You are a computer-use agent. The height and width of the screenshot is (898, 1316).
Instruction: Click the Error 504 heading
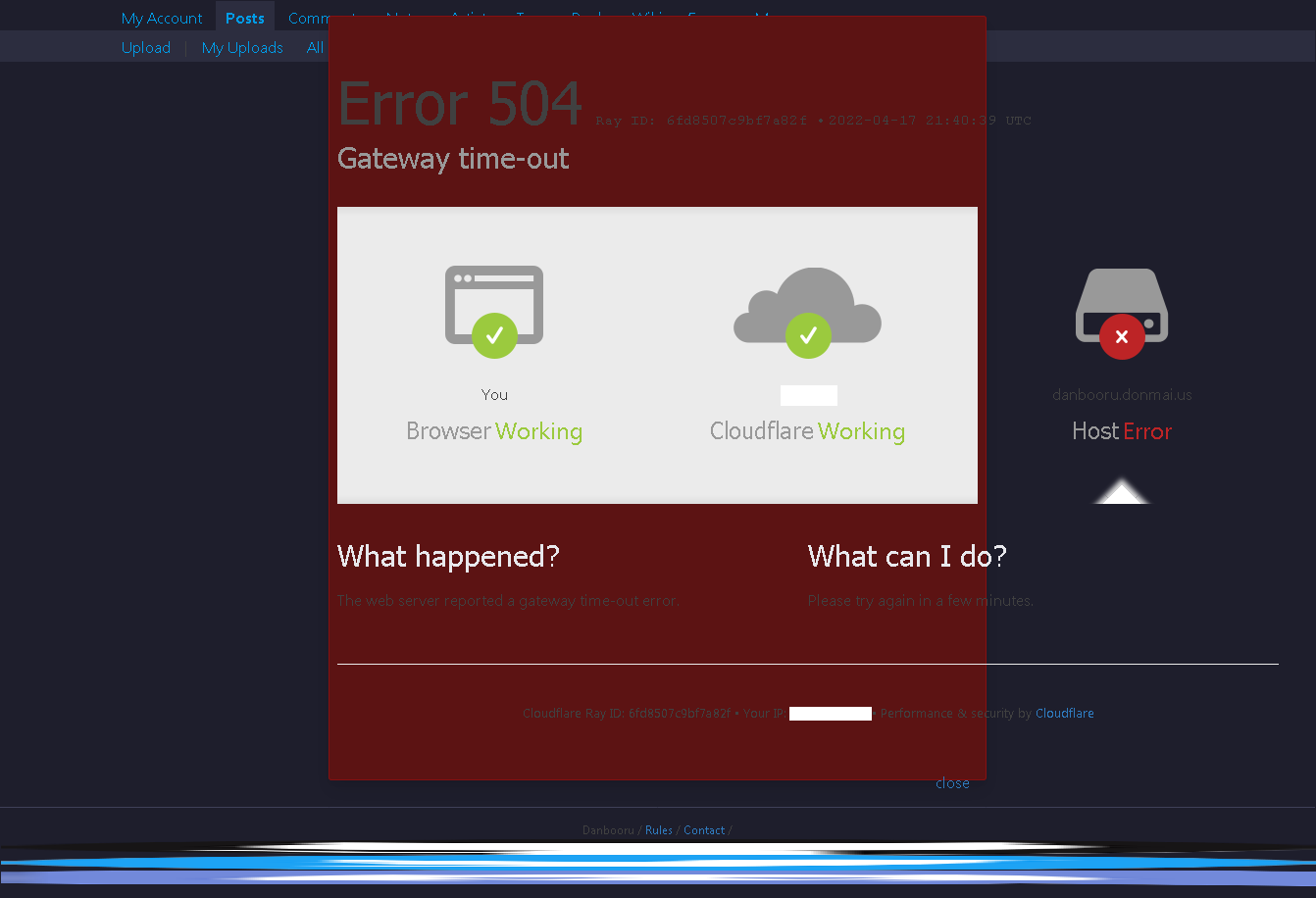tap(460, 104)
